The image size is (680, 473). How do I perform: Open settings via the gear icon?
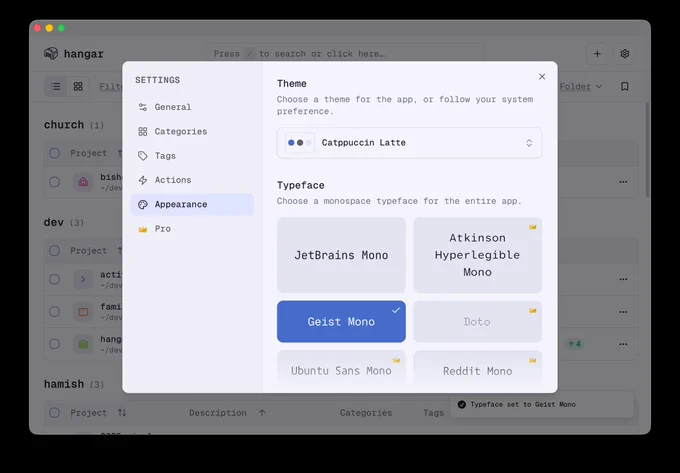tap(624, 54)
